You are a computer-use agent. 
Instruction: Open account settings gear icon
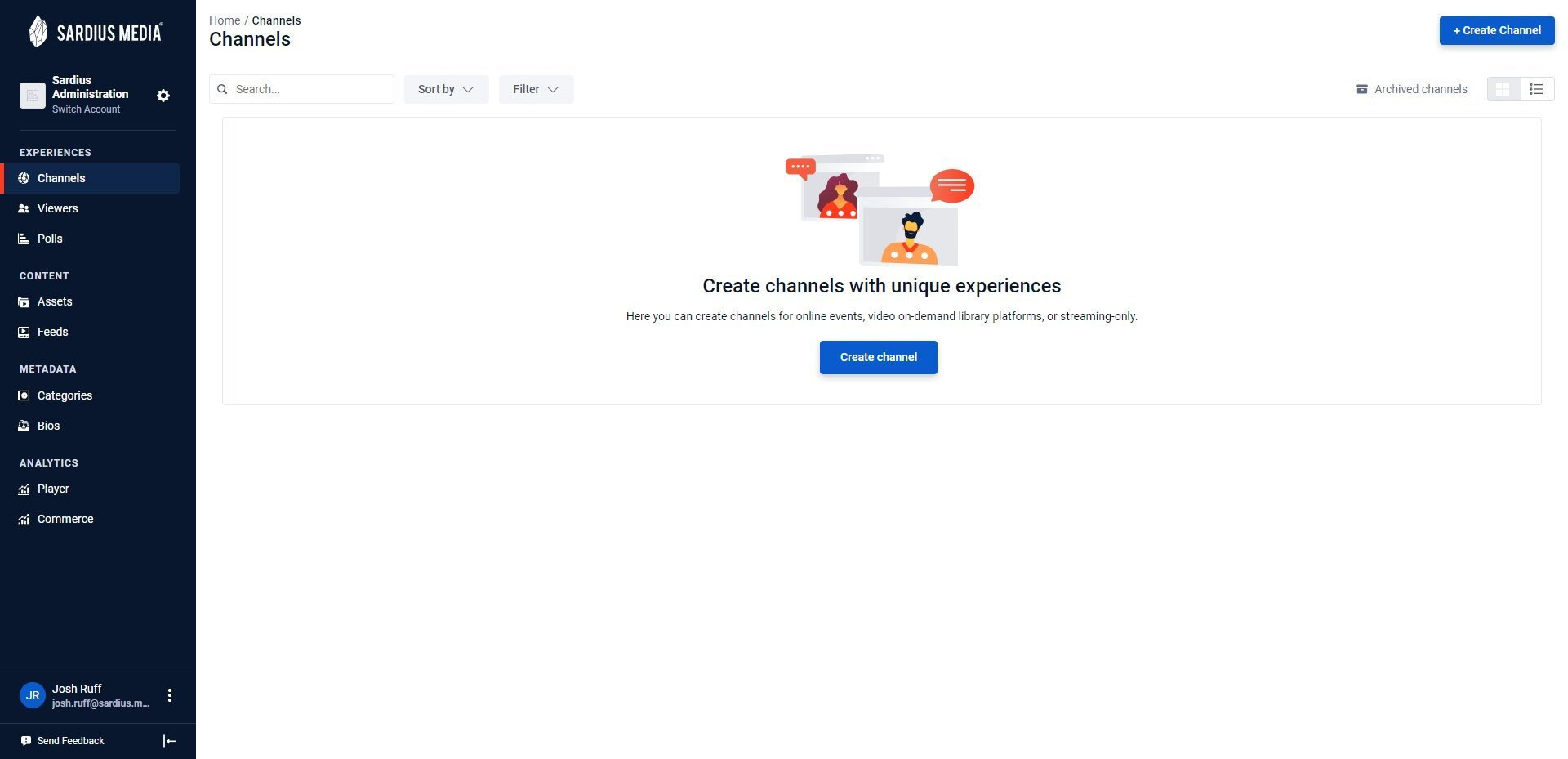pos(163,96)
